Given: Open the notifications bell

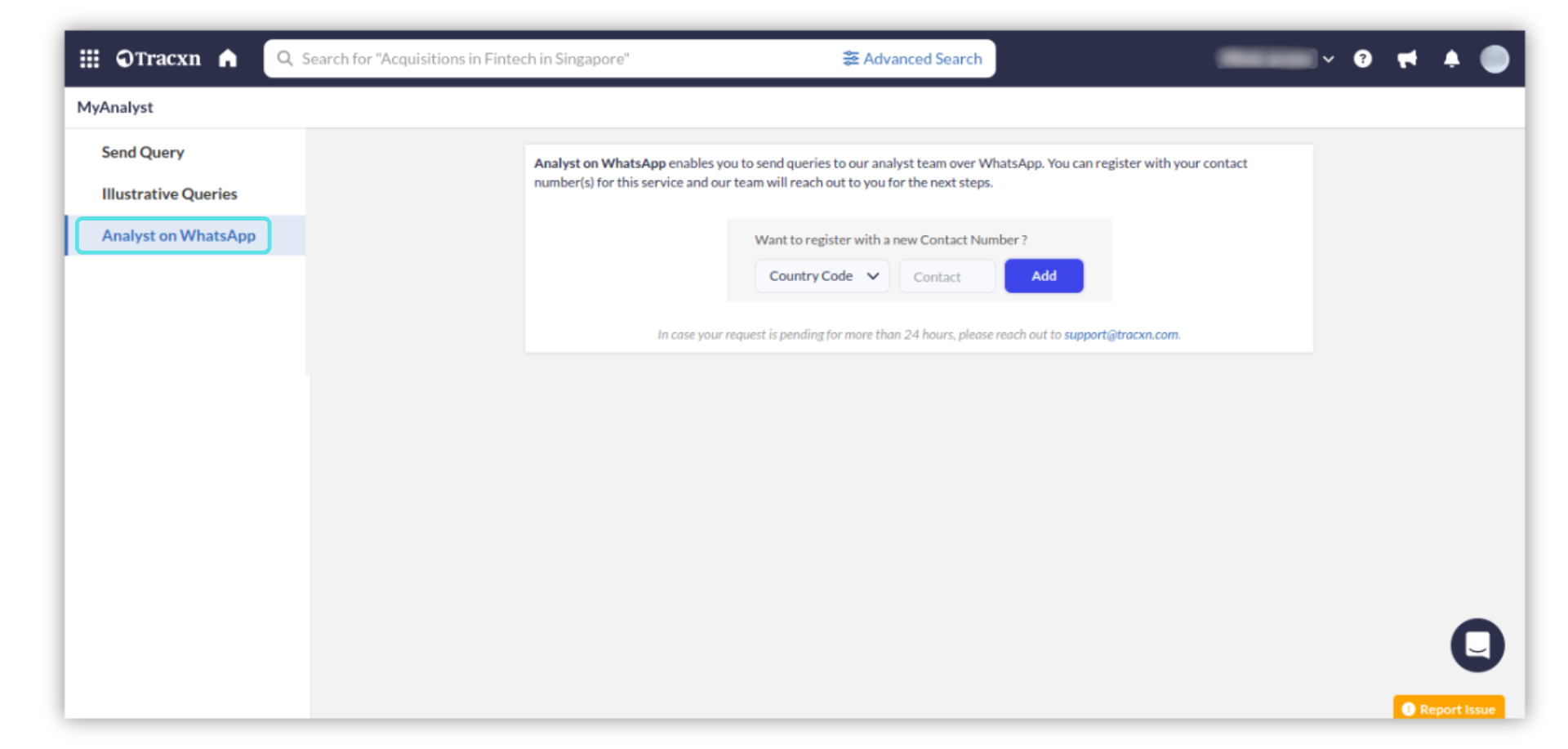Looking at the screenshot, I should 1451,59.
